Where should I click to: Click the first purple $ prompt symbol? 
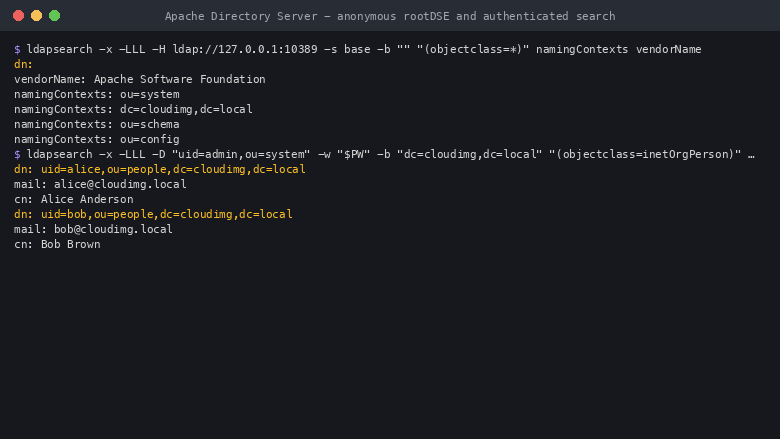(x=17, y=49)
